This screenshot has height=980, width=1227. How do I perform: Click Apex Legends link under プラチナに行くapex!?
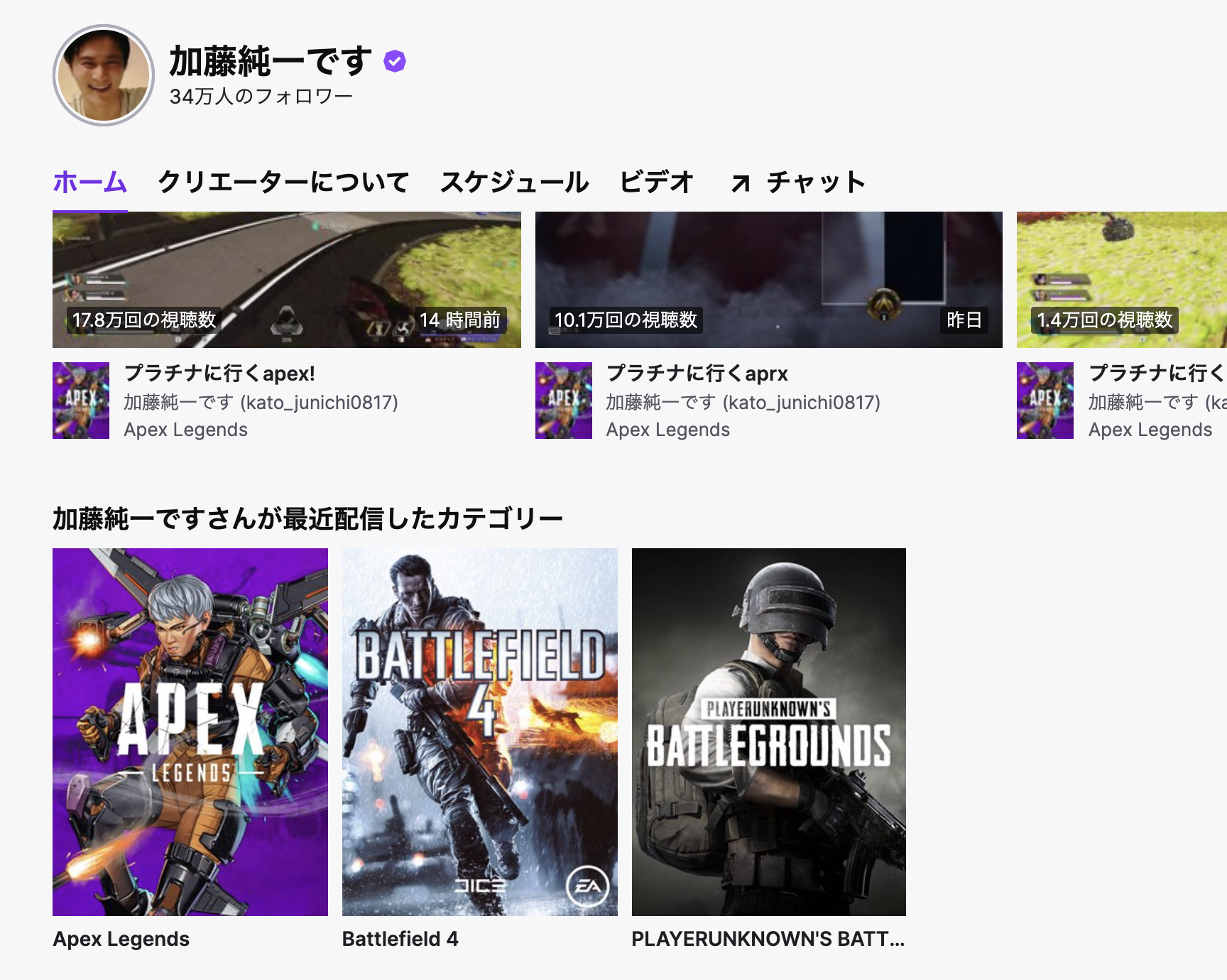pyautogui.click(x=185, y=430)
